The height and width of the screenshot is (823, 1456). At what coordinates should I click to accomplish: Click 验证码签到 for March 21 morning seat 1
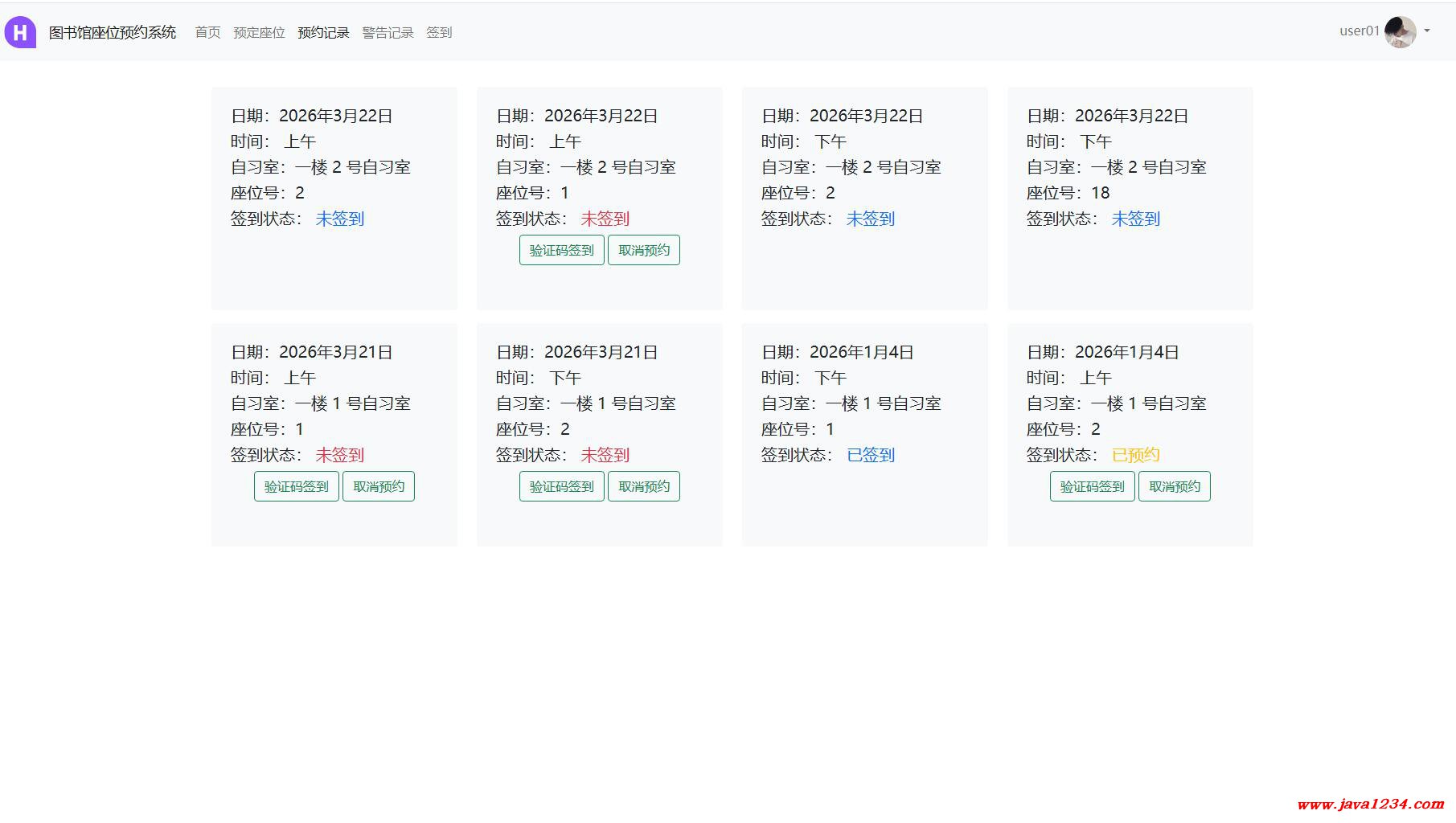(296, 486)
